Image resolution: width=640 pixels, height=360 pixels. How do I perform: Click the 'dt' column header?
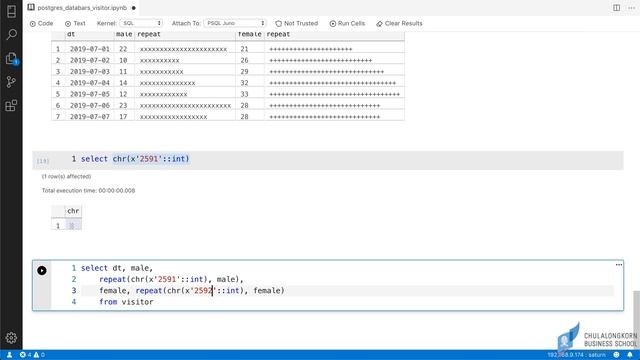coord(71,34)
